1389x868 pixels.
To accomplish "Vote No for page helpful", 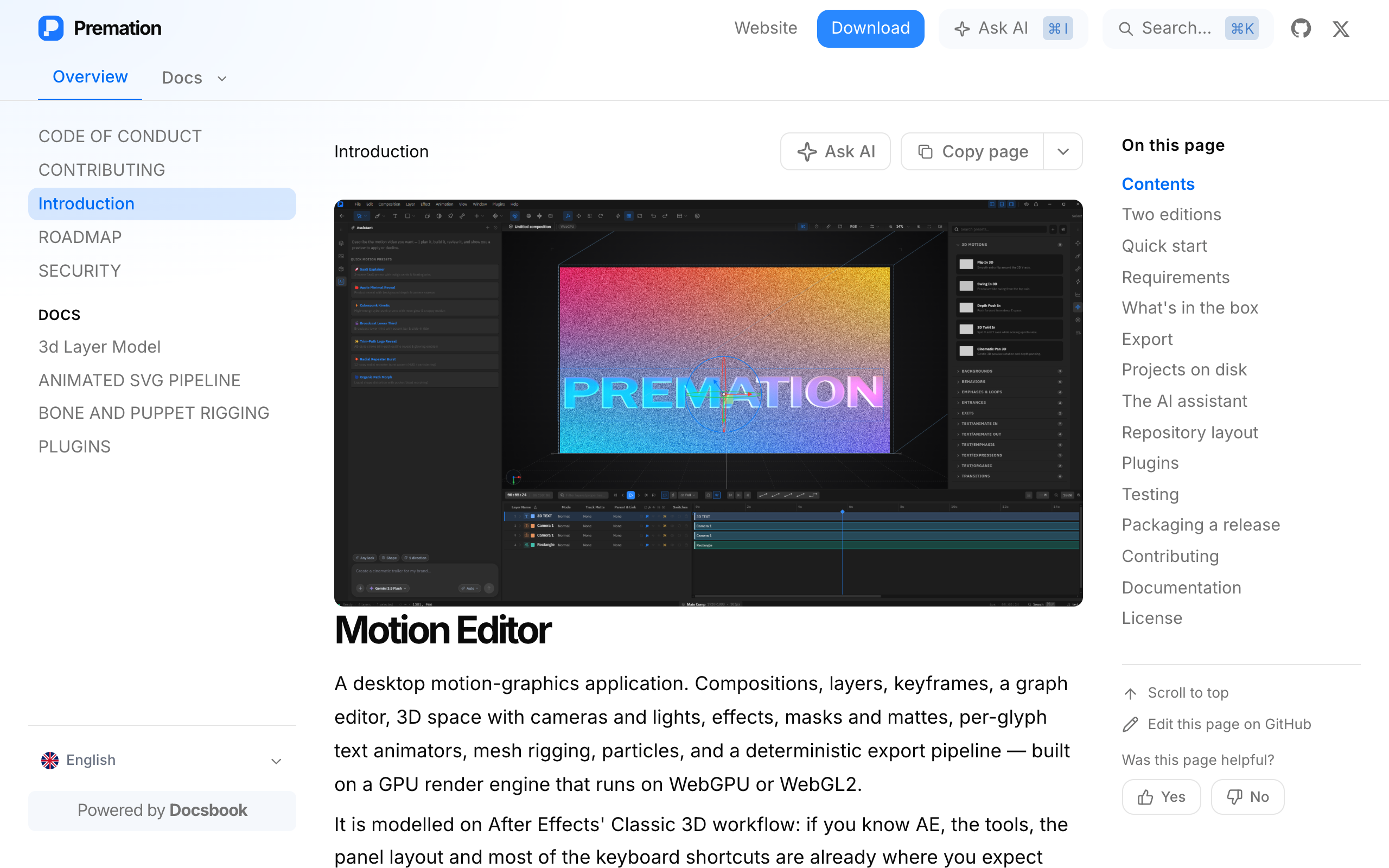I will 1247,797.
